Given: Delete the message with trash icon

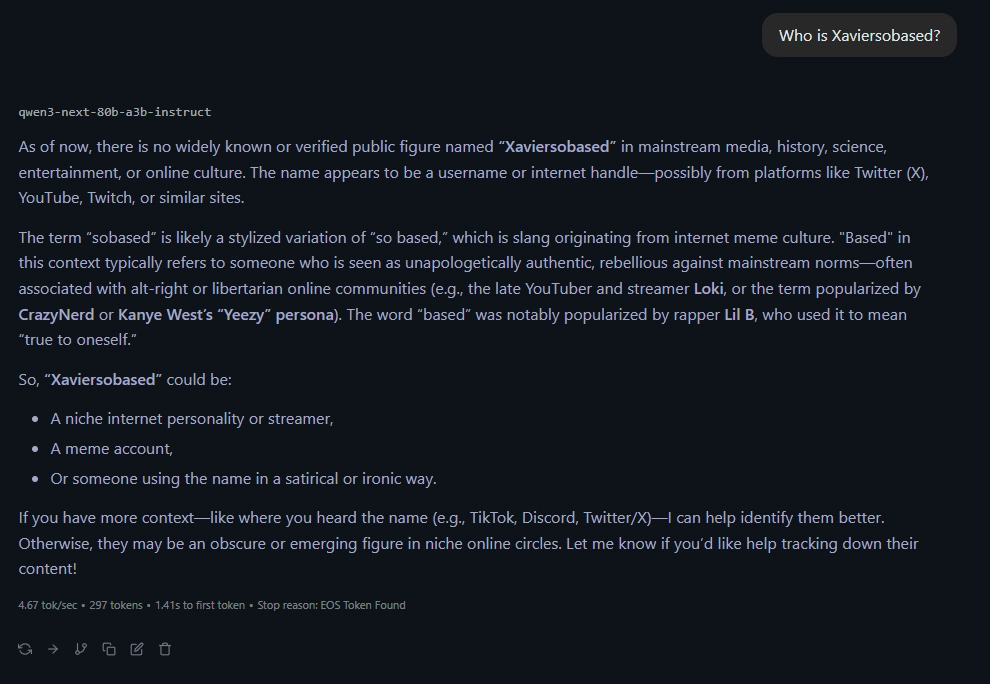Looking at the screenshot, I should click(x=165, y=649).
